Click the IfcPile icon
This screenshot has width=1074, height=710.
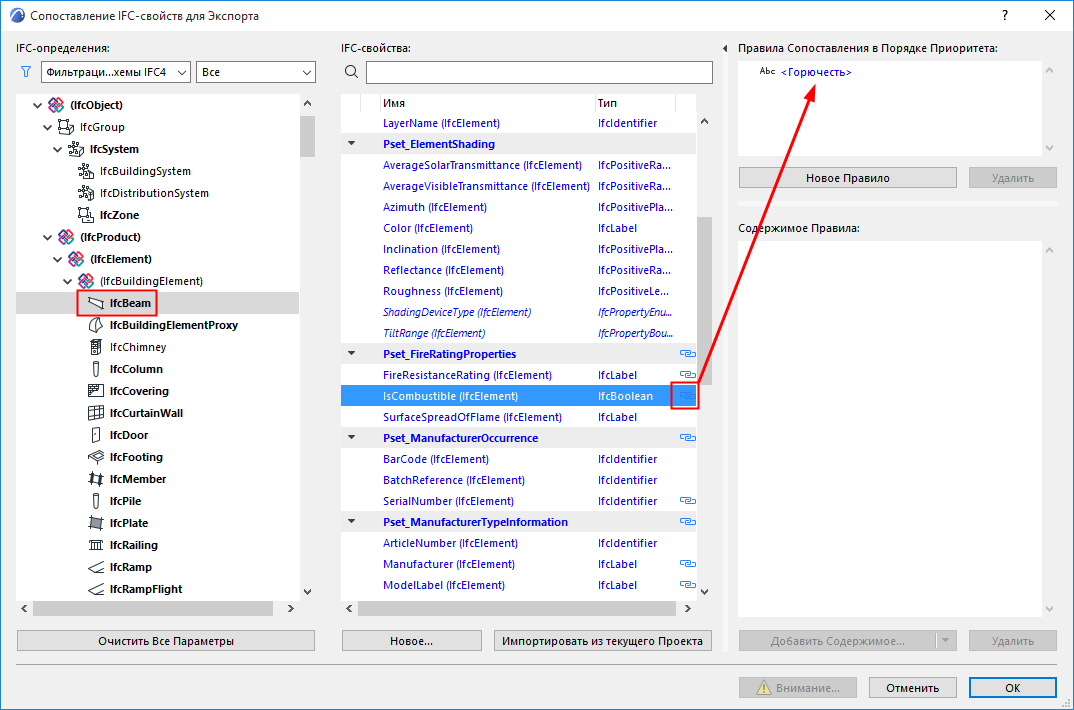[96, 500]
